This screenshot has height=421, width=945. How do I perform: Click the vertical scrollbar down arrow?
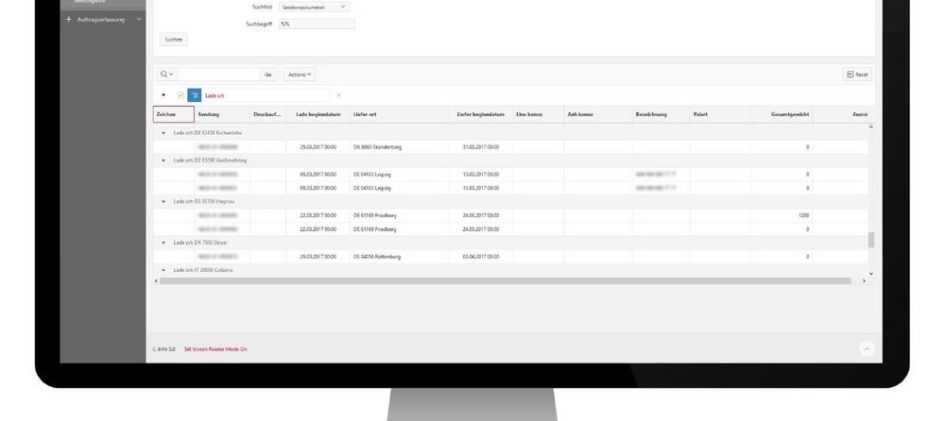tap(871, 273)
